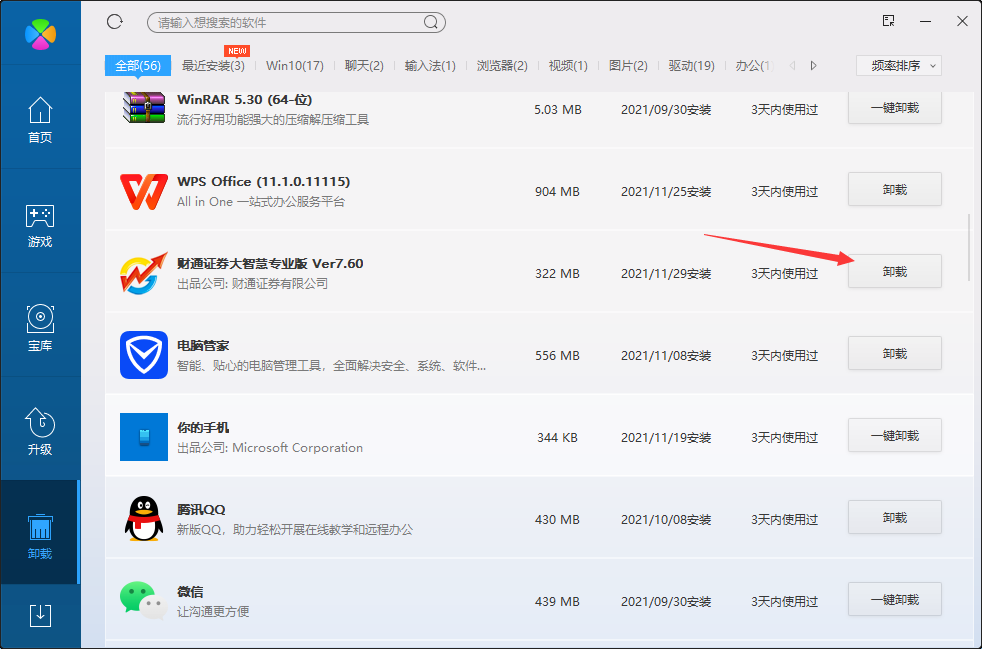Click the 让沟通更方便 description text

213,611
